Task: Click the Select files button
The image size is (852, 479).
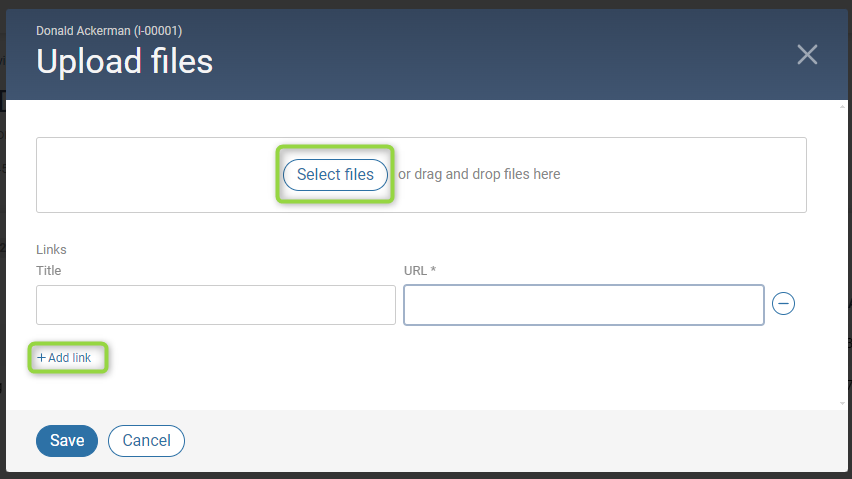Action: click(335, 174)
